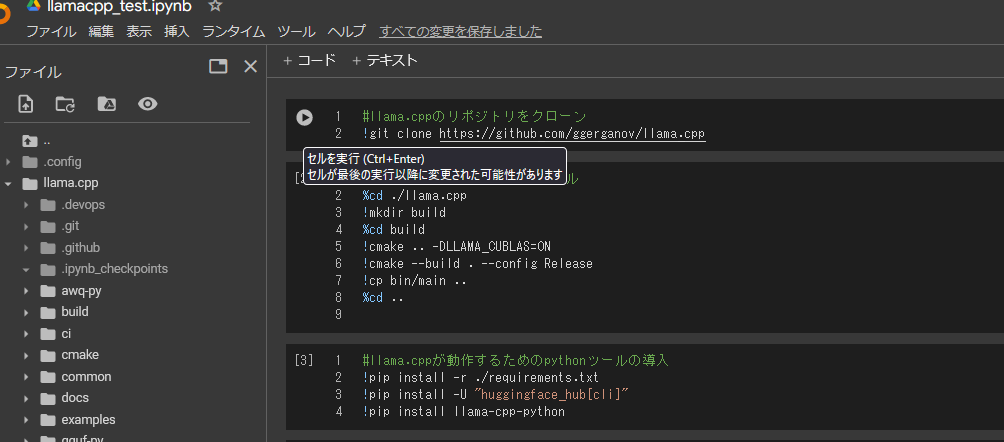Screen dimensions: 1004x442
Task: Toggle show hidden files eye icon
Action: 147,104
